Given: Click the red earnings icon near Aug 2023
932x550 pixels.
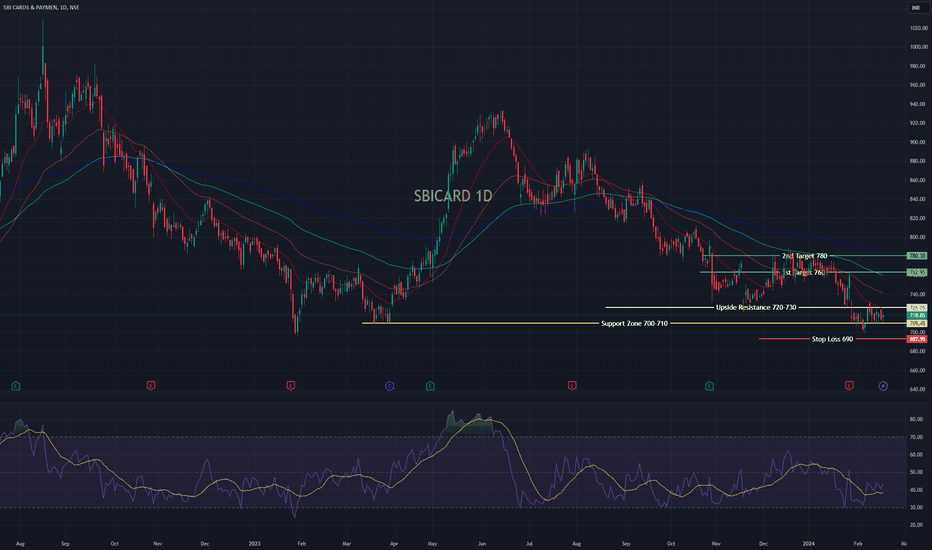Looking at the screenshot, I should tap(572, 386).
